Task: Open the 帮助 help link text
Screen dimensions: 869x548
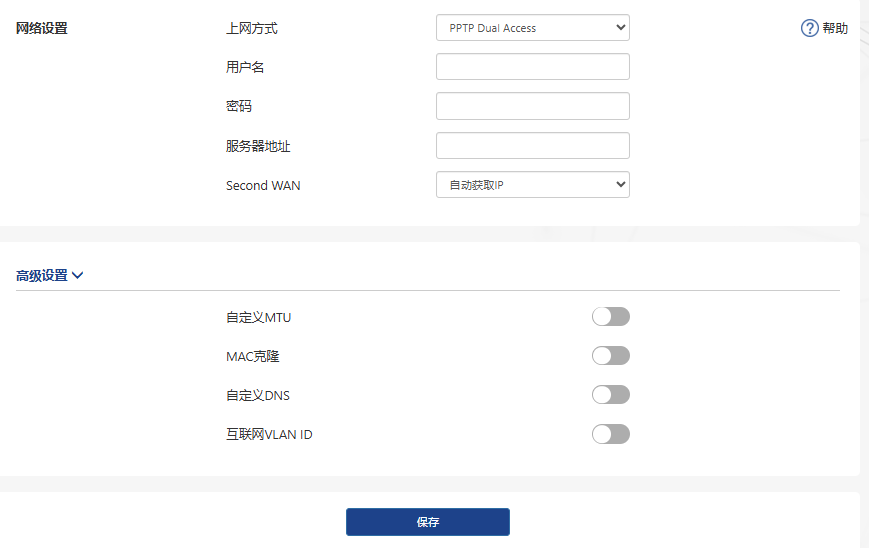Action: (835, 28)
